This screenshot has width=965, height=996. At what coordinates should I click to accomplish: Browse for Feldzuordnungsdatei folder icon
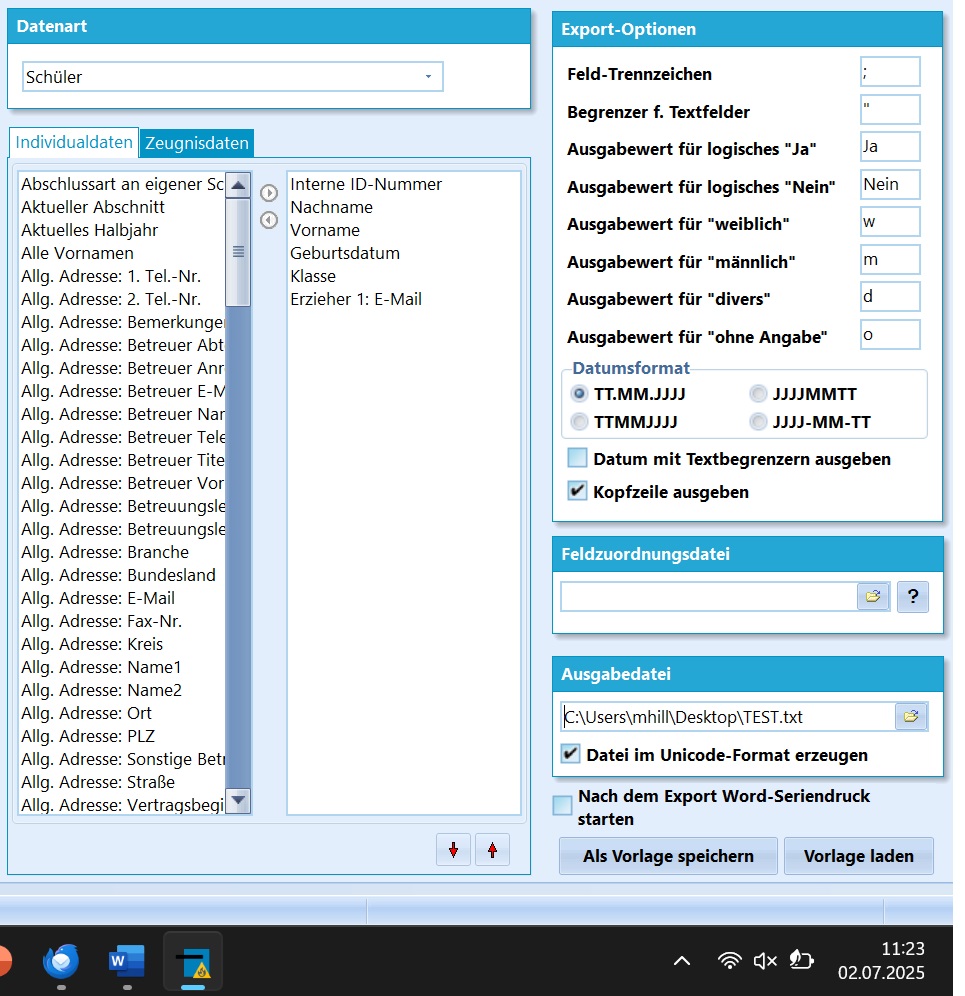point(873,597)
